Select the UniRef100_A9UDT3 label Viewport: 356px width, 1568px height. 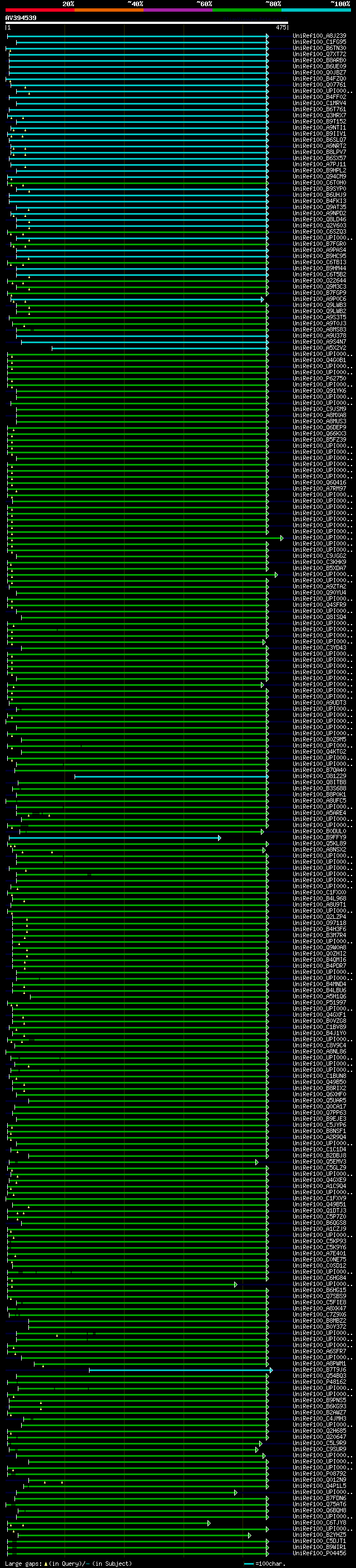319,703
